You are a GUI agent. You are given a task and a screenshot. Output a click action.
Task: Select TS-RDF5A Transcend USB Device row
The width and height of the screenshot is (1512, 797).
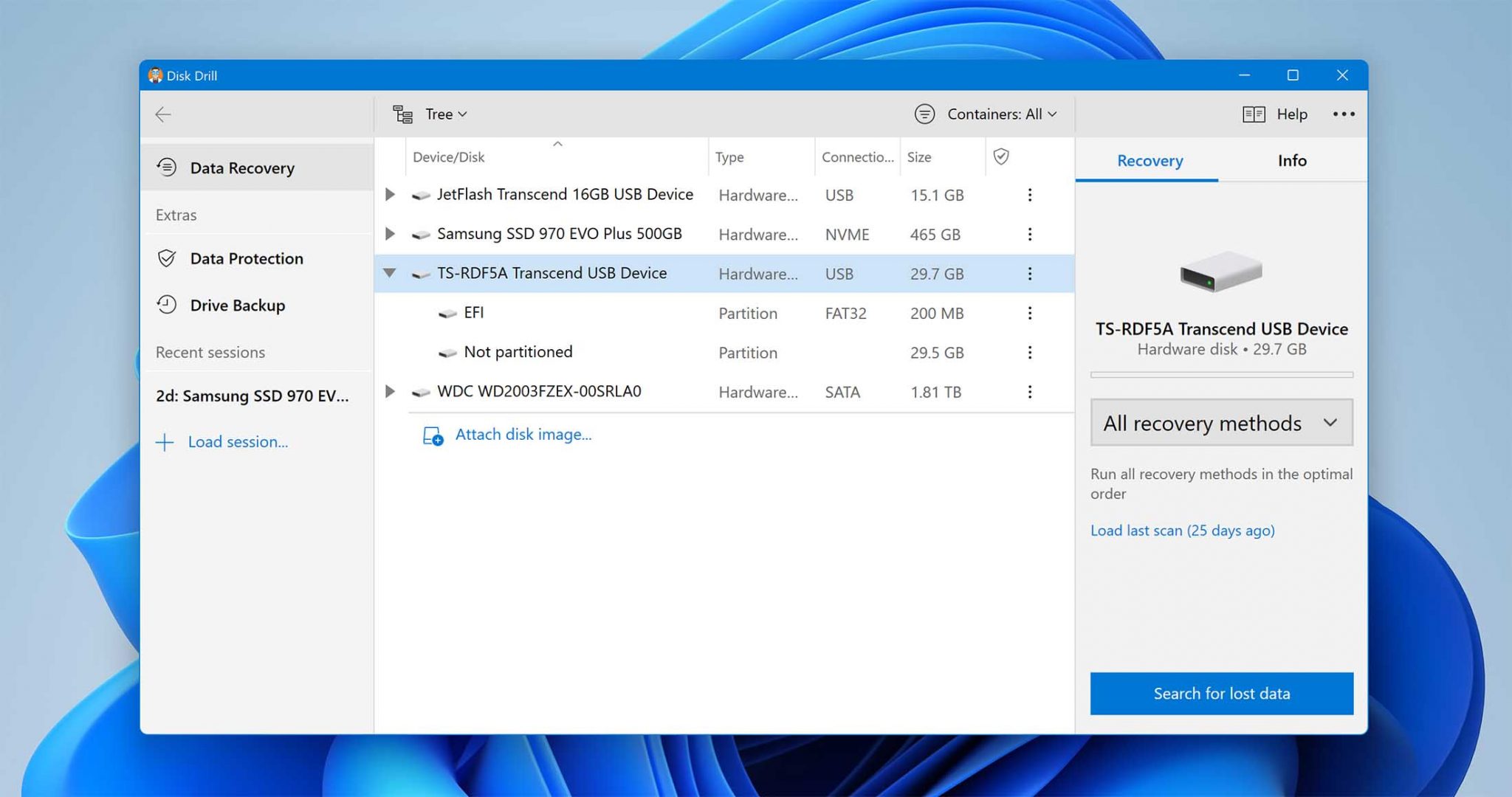724,274
